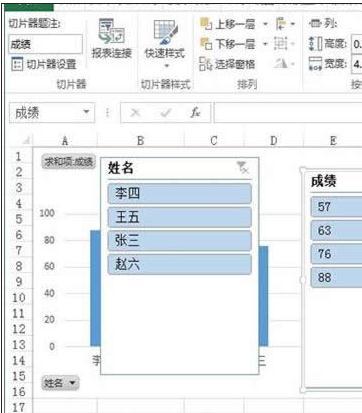Click the slicer height value field

357,44
